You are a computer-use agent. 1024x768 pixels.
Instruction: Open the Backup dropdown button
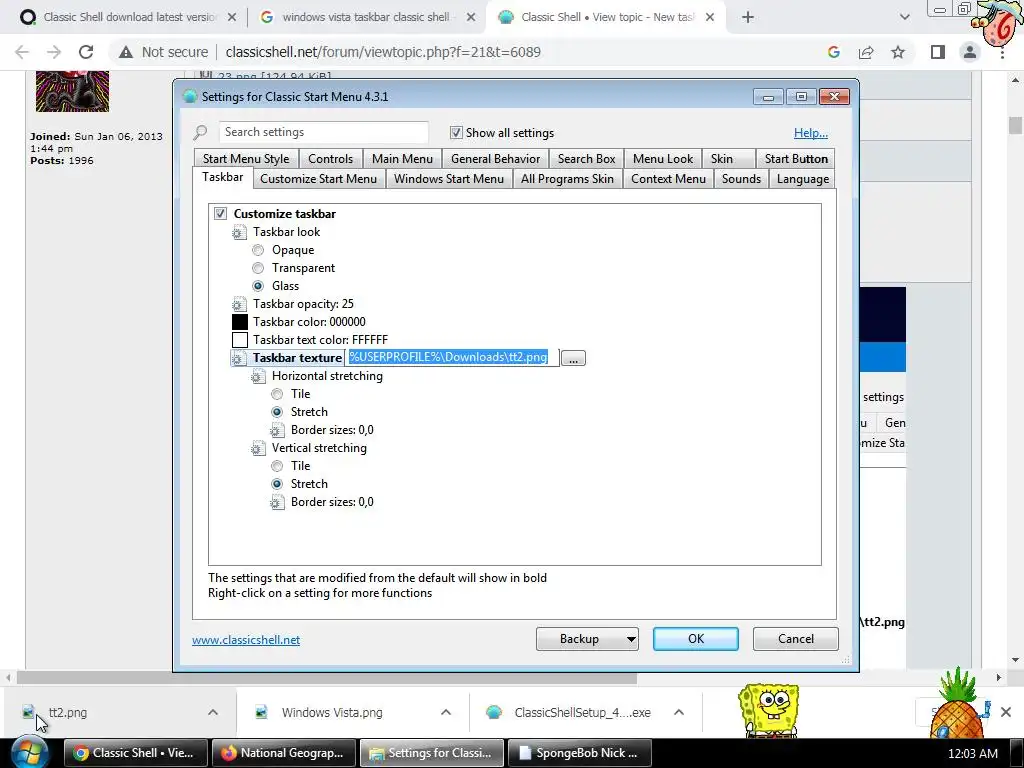point(587,639)
